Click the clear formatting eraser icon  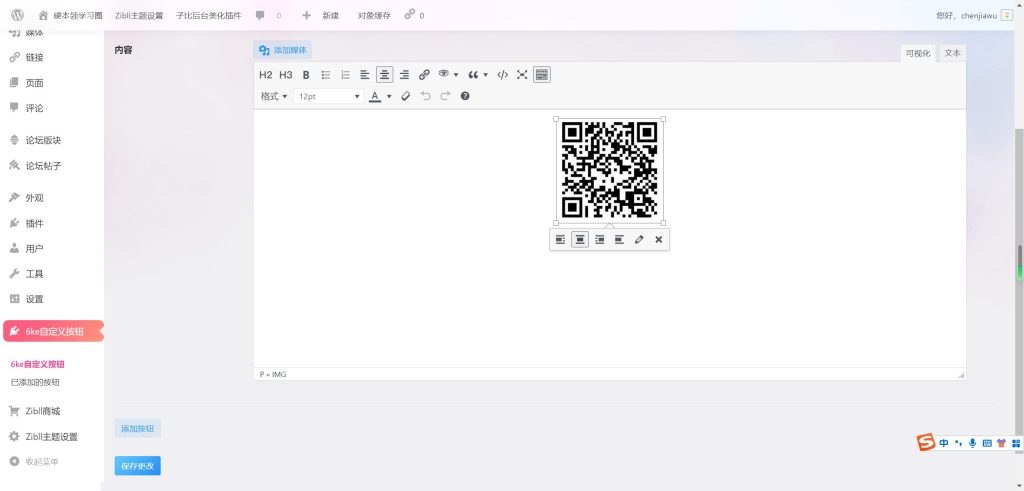[405, 97]
